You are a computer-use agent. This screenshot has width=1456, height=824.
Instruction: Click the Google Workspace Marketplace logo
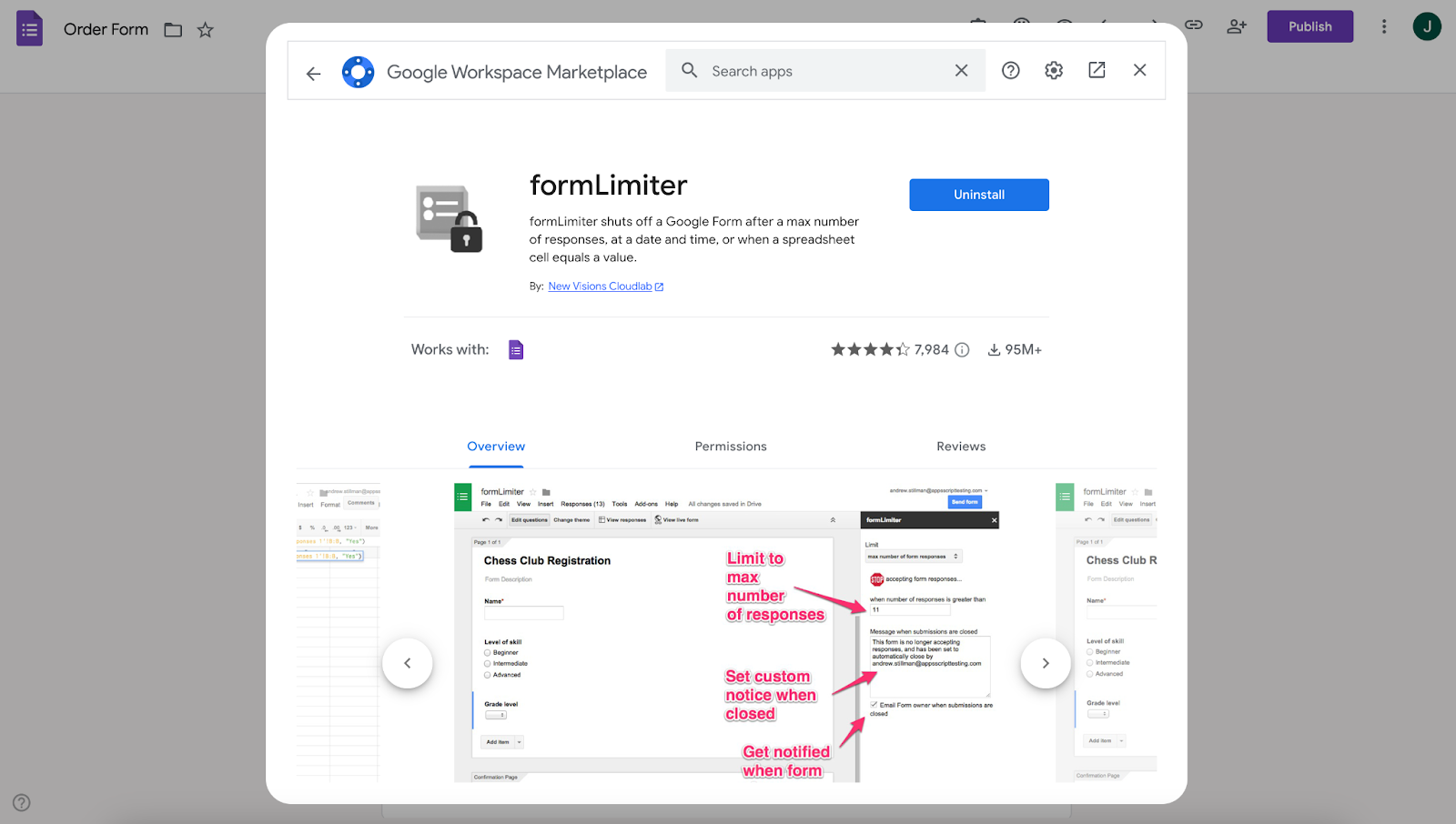click(x=358, y=72)
